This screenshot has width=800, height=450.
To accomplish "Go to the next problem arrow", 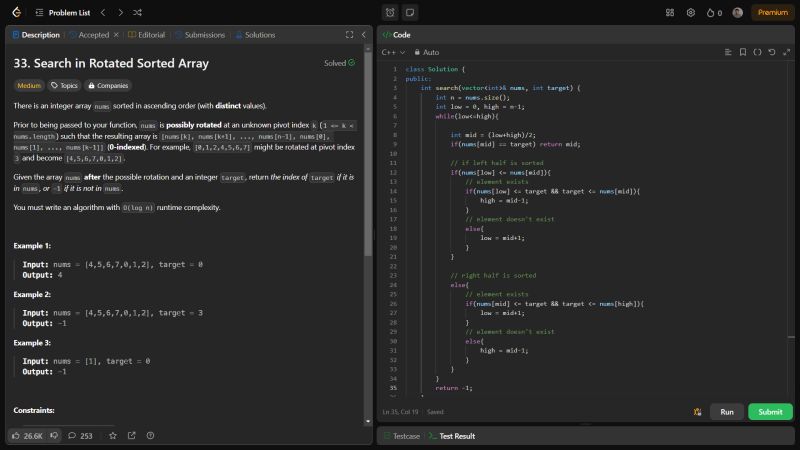I will (x=119, y=12).
